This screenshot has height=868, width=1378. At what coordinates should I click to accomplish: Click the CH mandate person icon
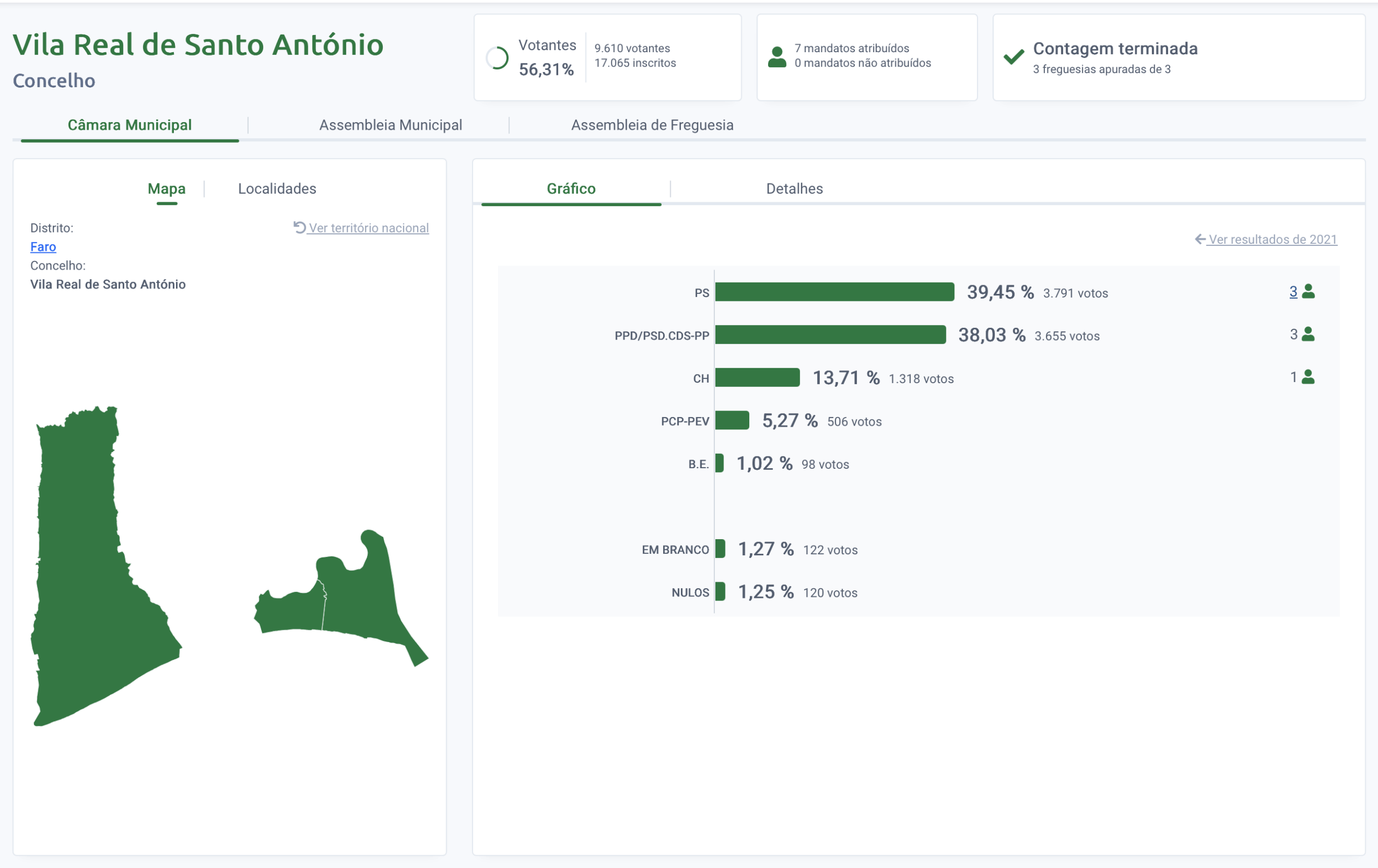pos(1308,377)
